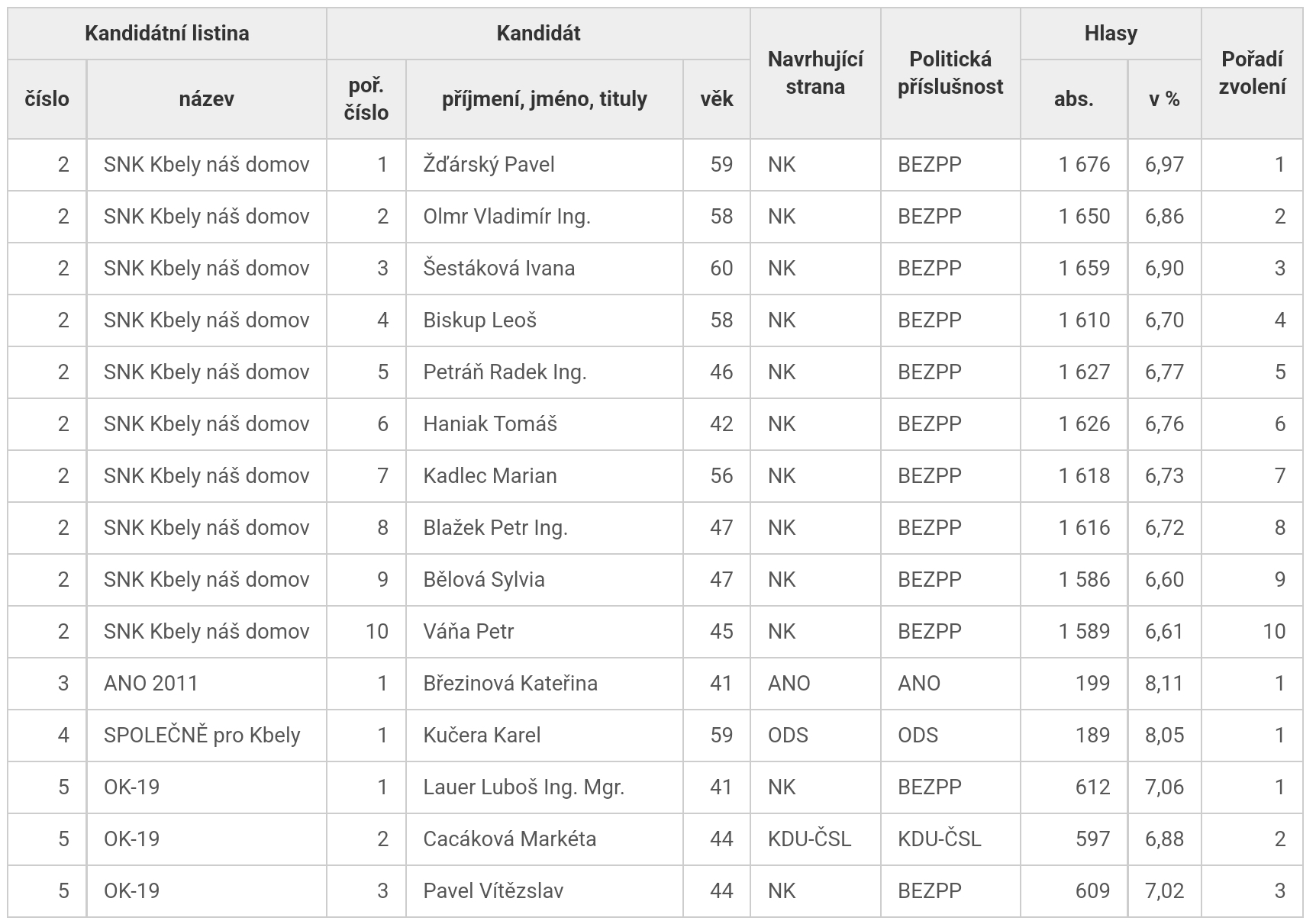Select candidate name Žďárský Pavel
Viewport: 1316px width, 924px height.
[489, 165]
